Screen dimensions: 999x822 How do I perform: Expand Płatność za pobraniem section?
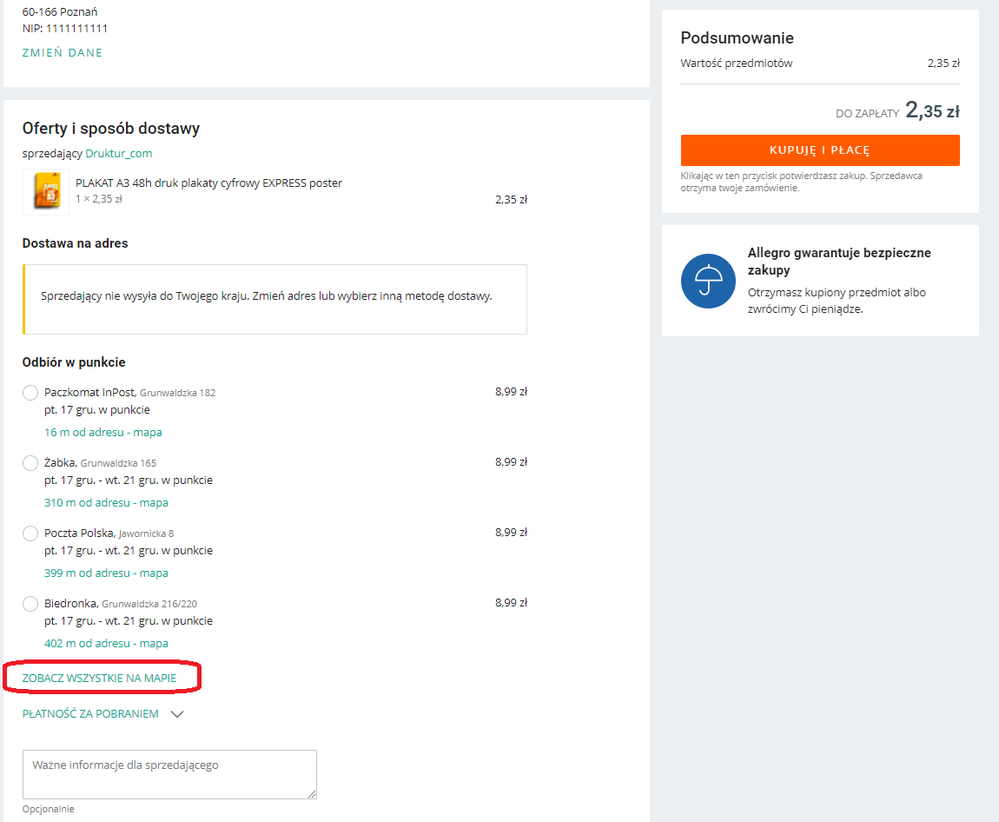(x=90, y=714)
